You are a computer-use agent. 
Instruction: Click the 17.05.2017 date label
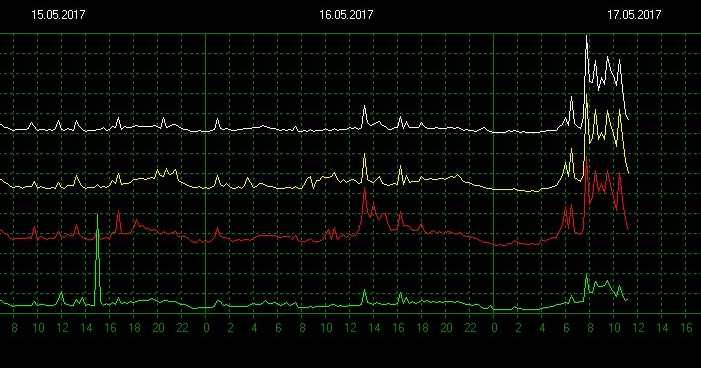pyautogui.click(x=634, y=15)
